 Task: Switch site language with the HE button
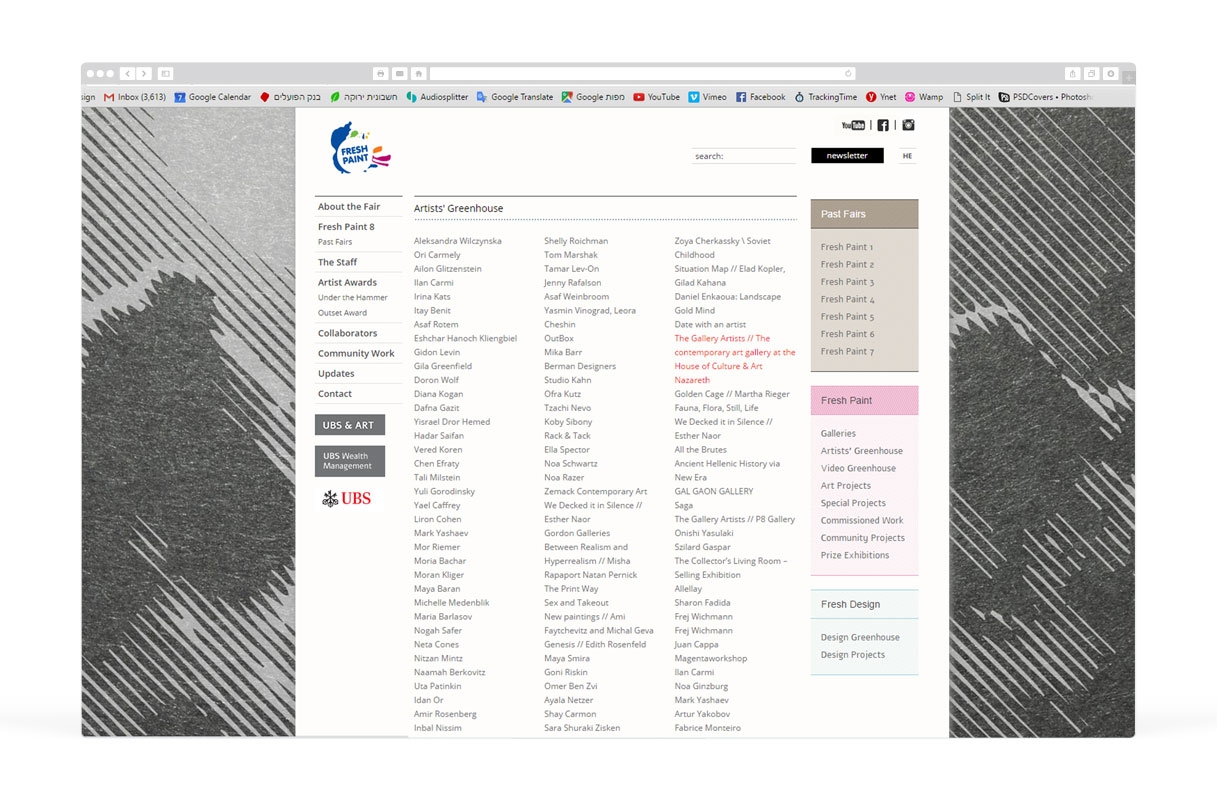pos(907,156)
